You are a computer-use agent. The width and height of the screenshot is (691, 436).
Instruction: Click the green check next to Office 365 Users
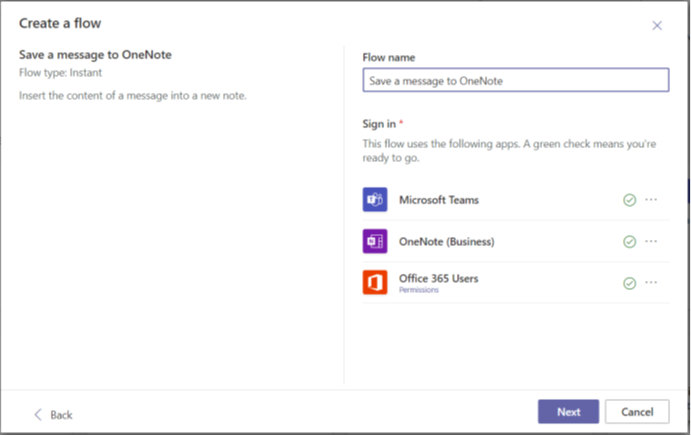click(x=630, y=283)
